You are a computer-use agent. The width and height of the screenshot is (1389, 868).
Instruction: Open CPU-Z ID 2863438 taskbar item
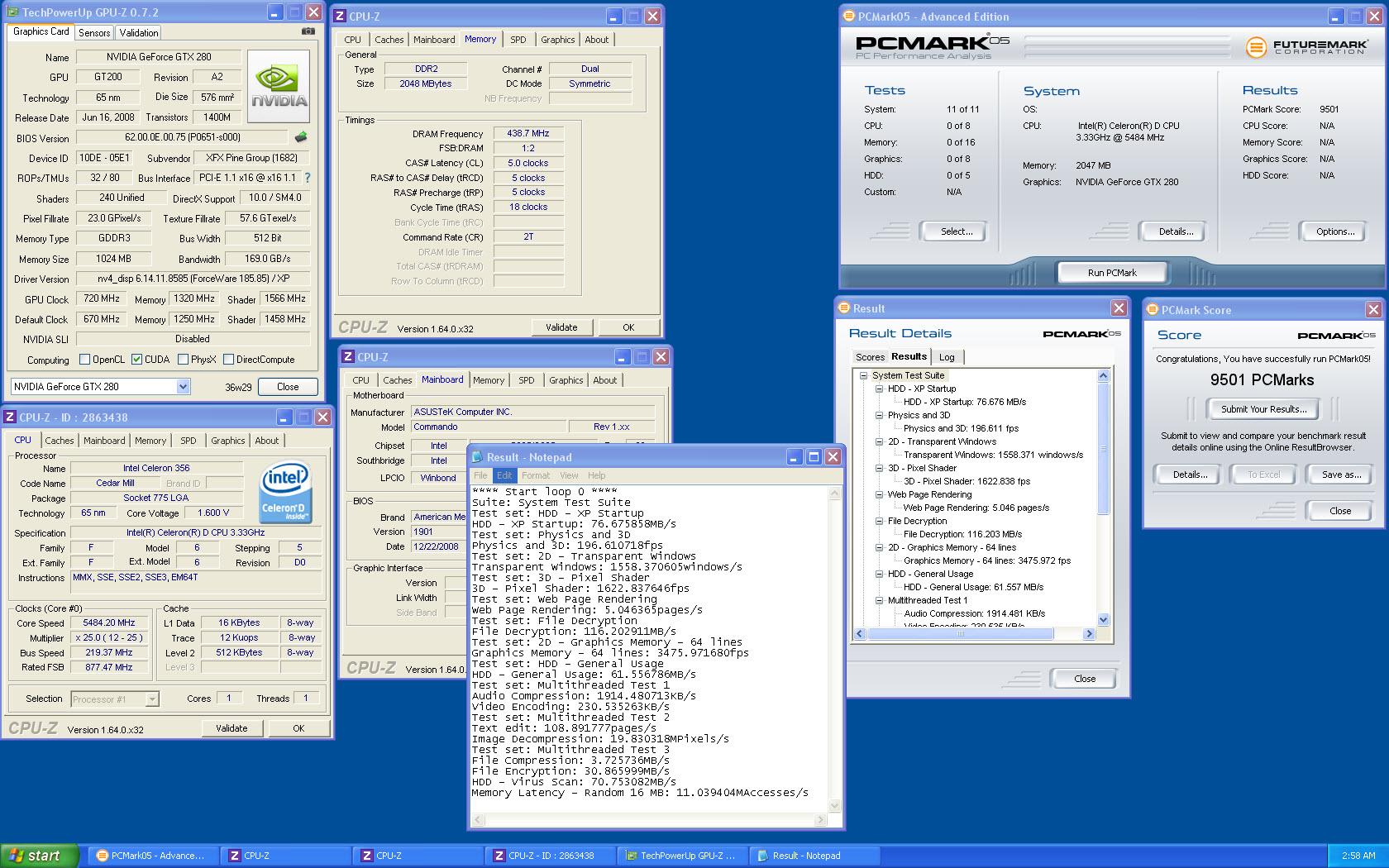click(551, 856)
